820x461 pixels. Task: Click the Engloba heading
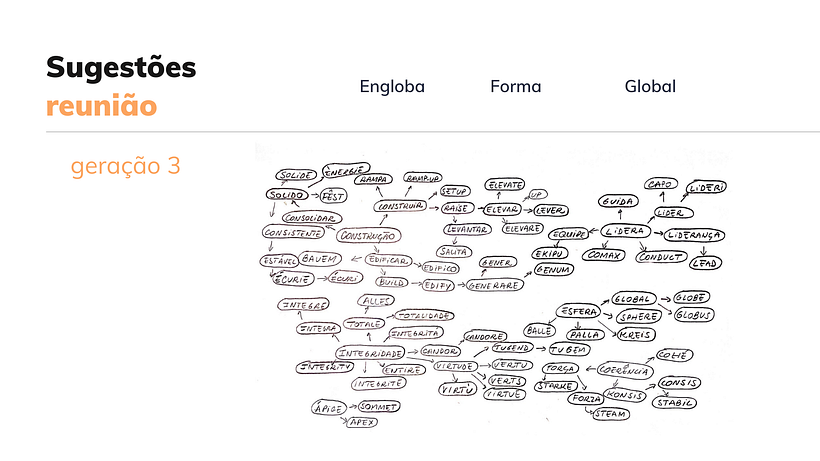pyautogui.click(x=392, y=86)
